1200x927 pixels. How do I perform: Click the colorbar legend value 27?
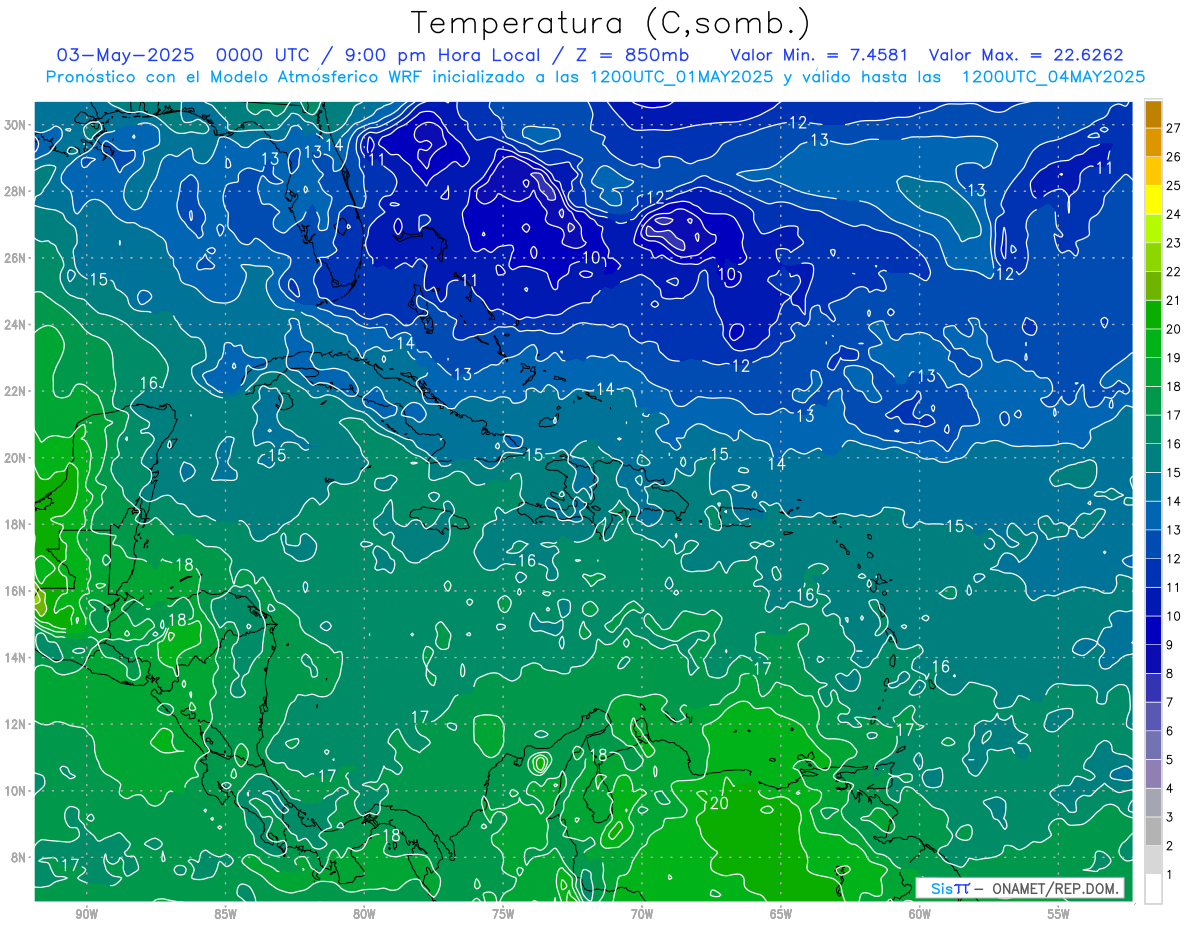(x=1174, y=128)
